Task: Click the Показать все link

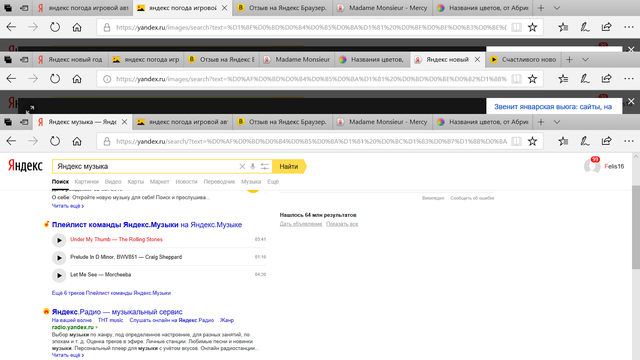Action: pos(342,224)
